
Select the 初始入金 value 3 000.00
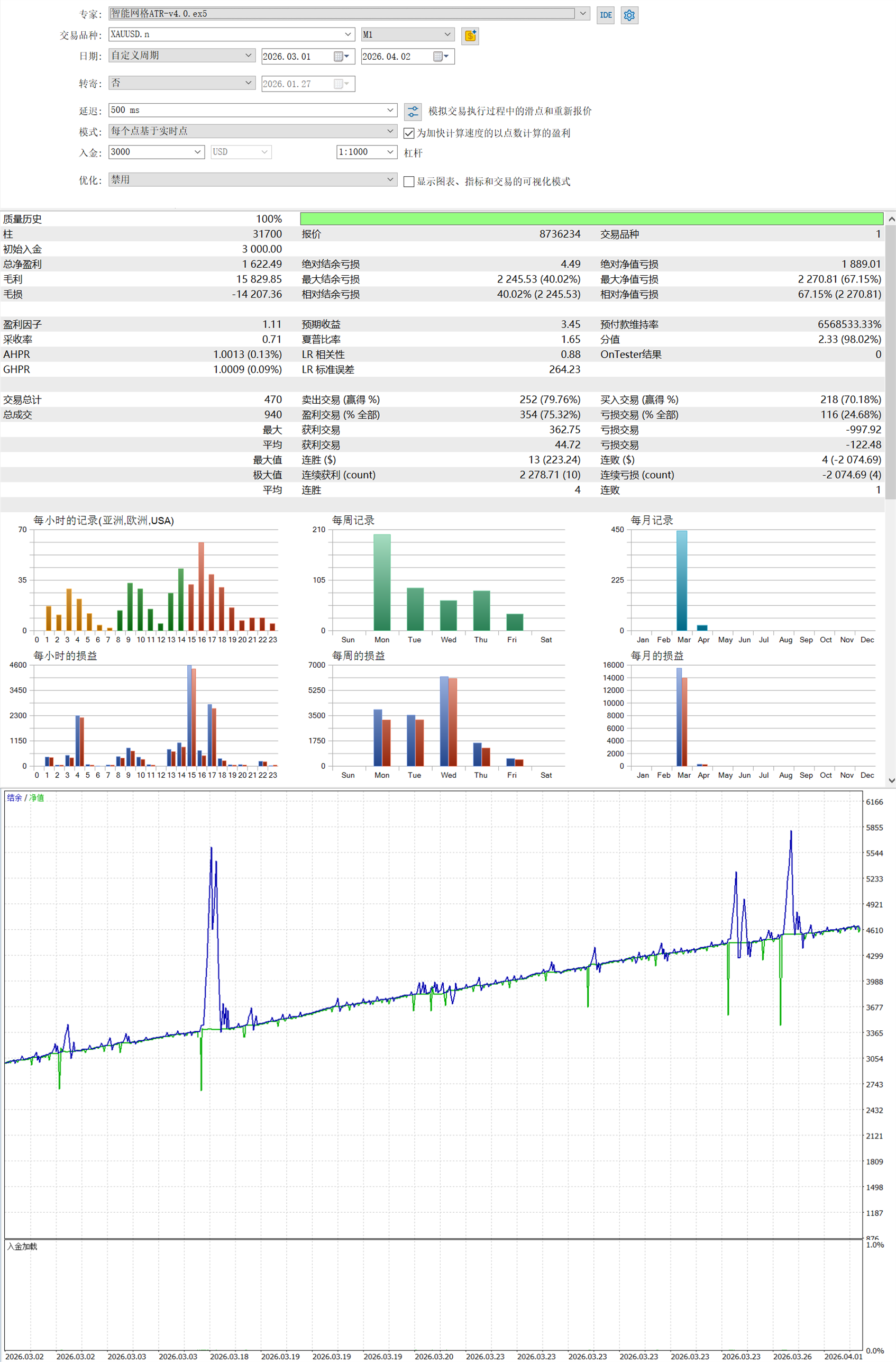[262, 250]
